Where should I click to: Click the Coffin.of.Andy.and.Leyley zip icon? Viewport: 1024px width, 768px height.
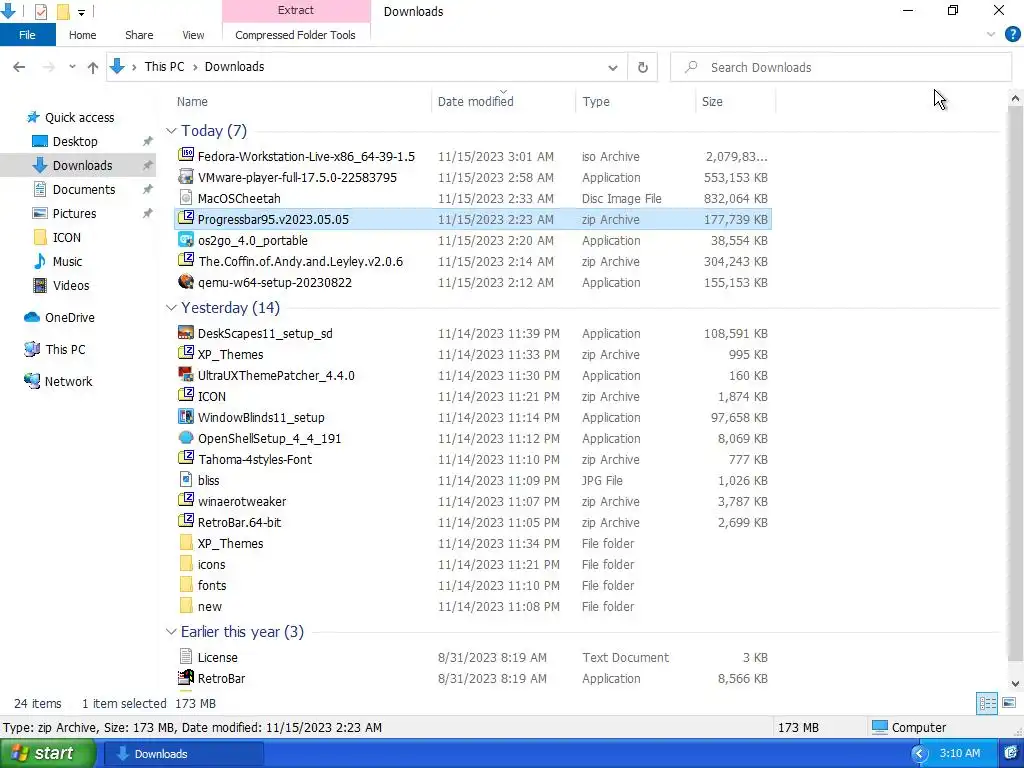pyautogui.click(x=186, y=260)
